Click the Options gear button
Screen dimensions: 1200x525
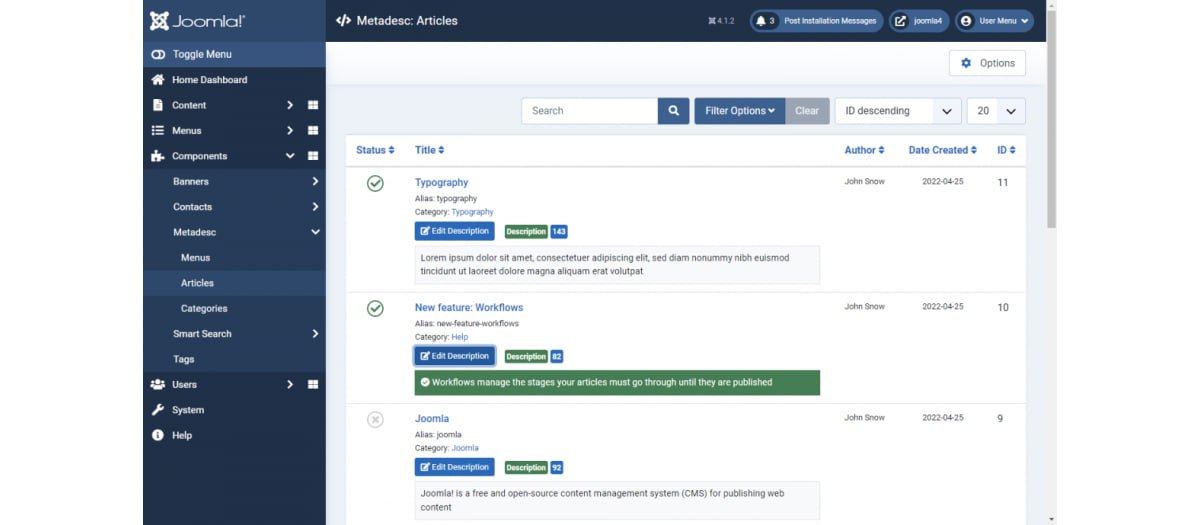click(987, 63)
